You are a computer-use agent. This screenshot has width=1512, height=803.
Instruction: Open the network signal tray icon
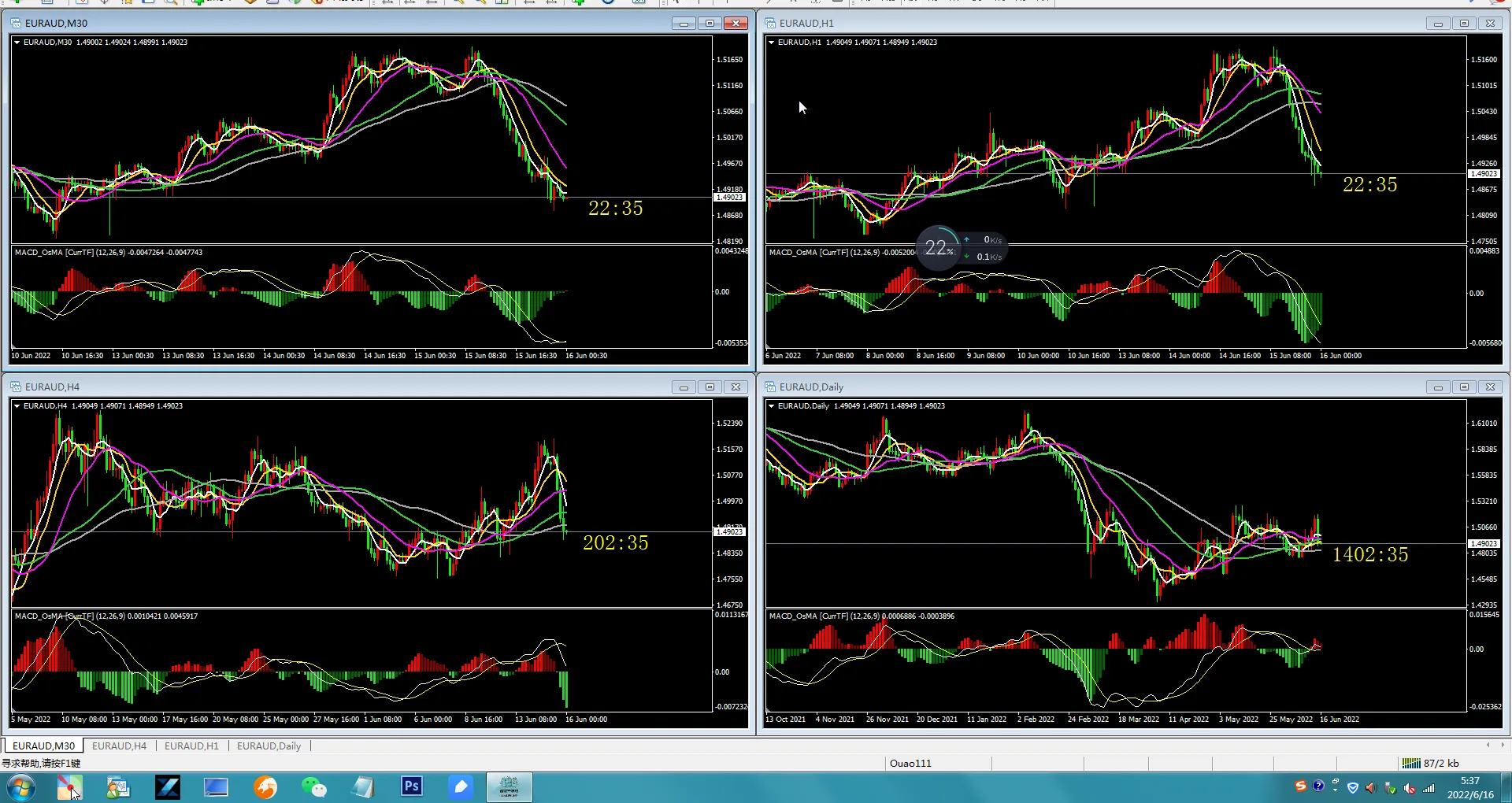(x=1429, y=788)
